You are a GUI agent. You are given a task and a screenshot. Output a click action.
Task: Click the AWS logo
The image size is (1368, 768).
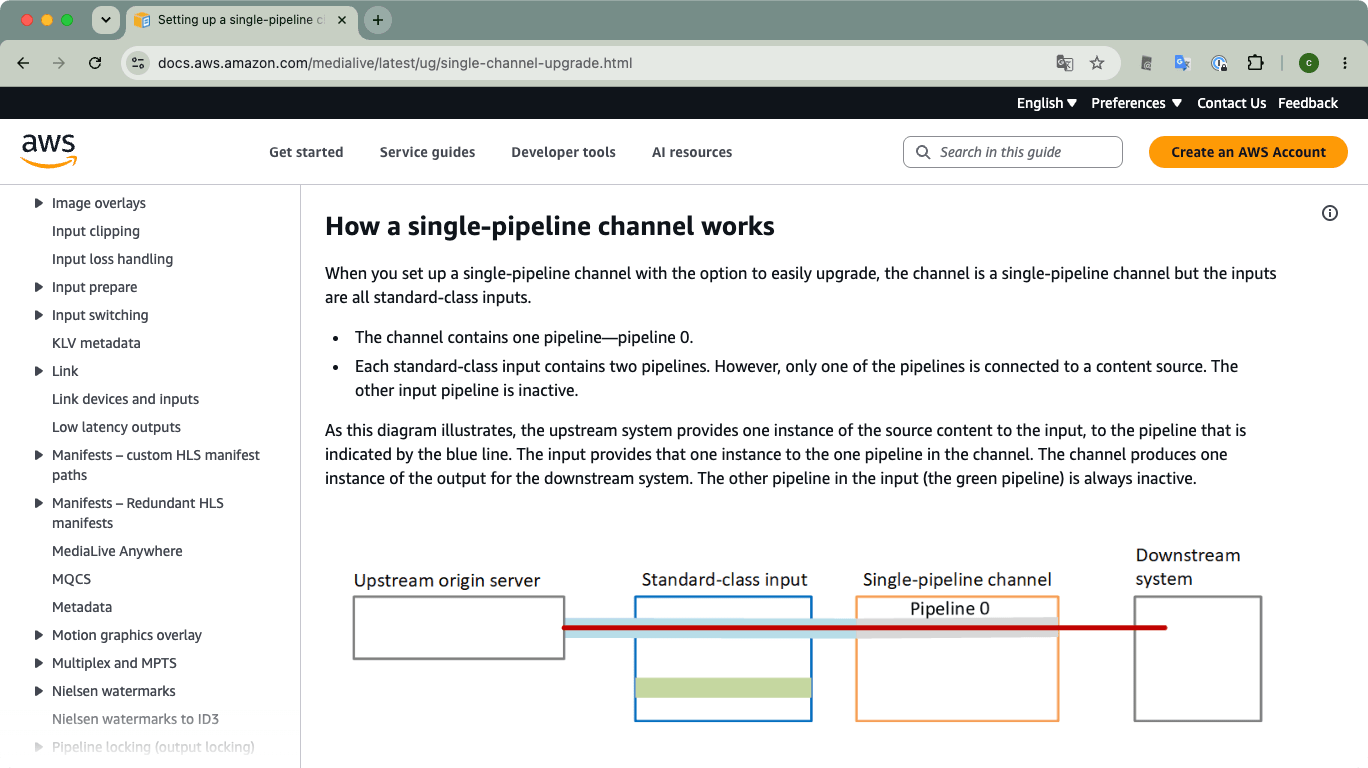[x=49, y=151]
